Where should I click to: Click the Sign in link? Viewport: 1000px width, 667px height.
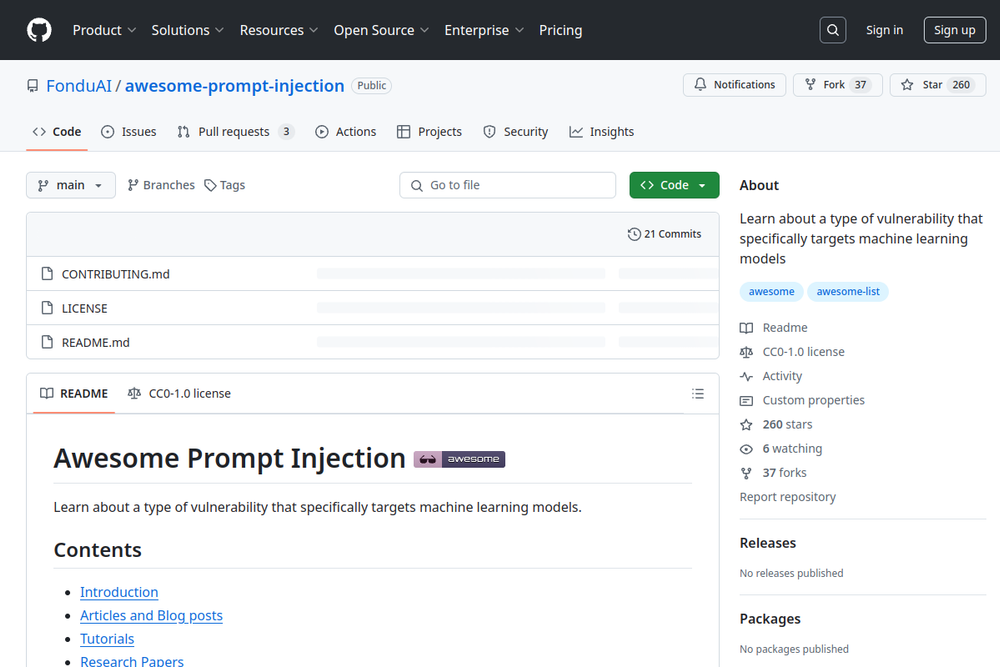[884, 30]
